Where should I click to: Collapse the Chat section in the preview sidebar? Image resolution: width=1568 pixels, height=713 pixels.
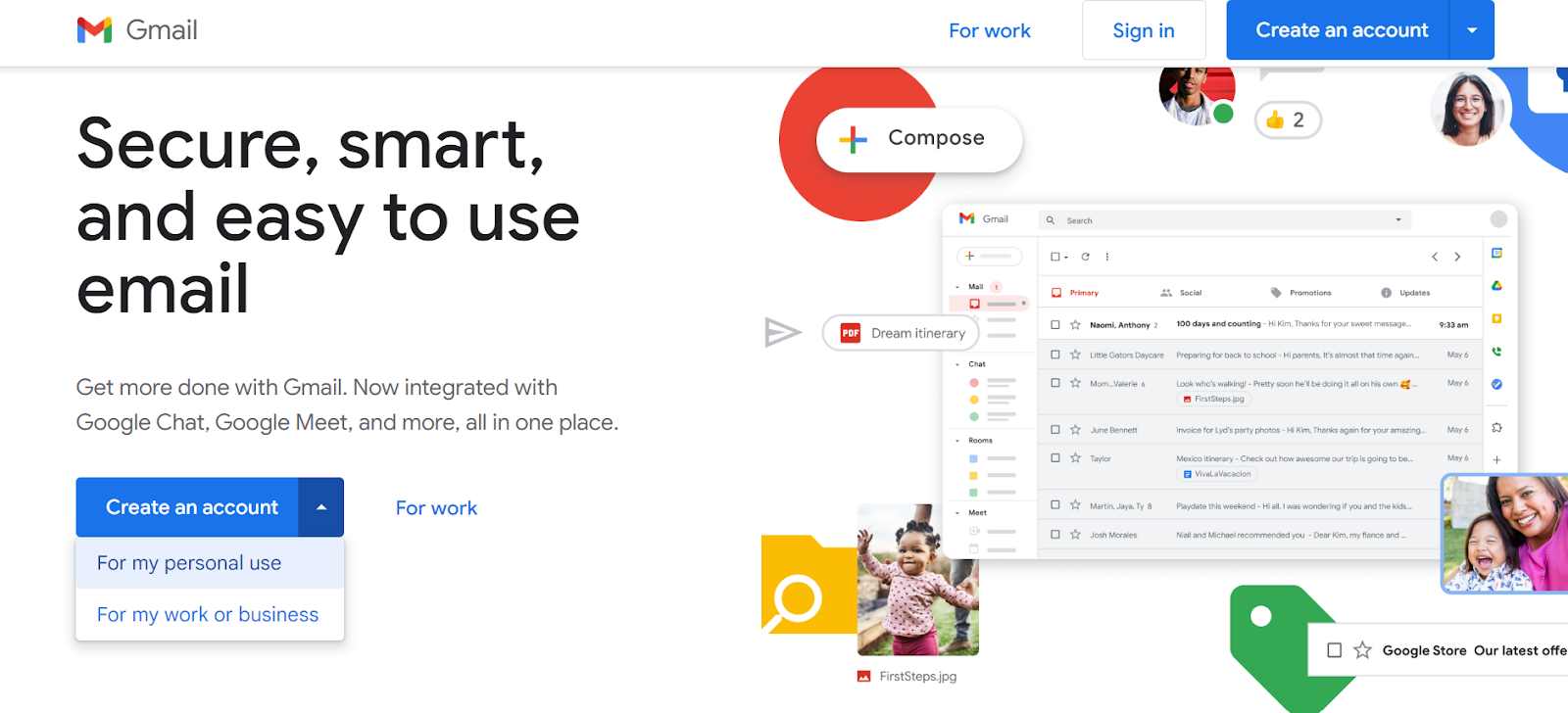click(x=957, y=364)
